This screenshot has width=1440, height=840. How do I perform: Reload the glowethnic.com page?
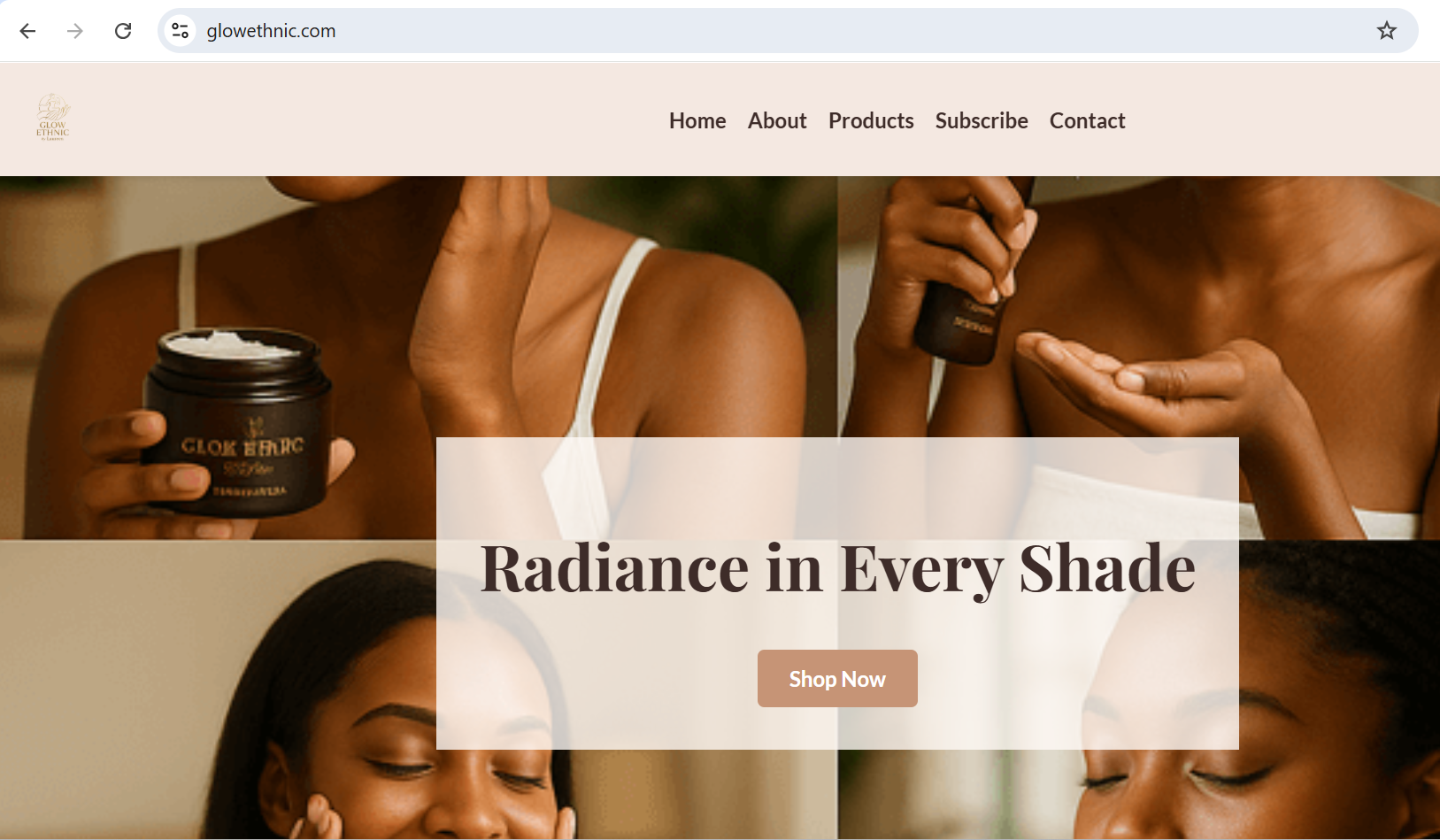click(123, 31)
